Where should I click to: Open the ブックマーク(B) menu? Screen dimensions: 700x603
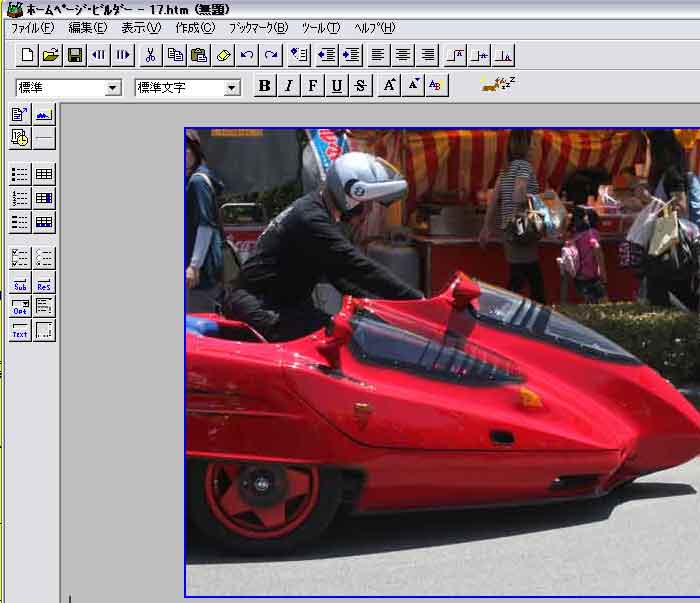257,28
